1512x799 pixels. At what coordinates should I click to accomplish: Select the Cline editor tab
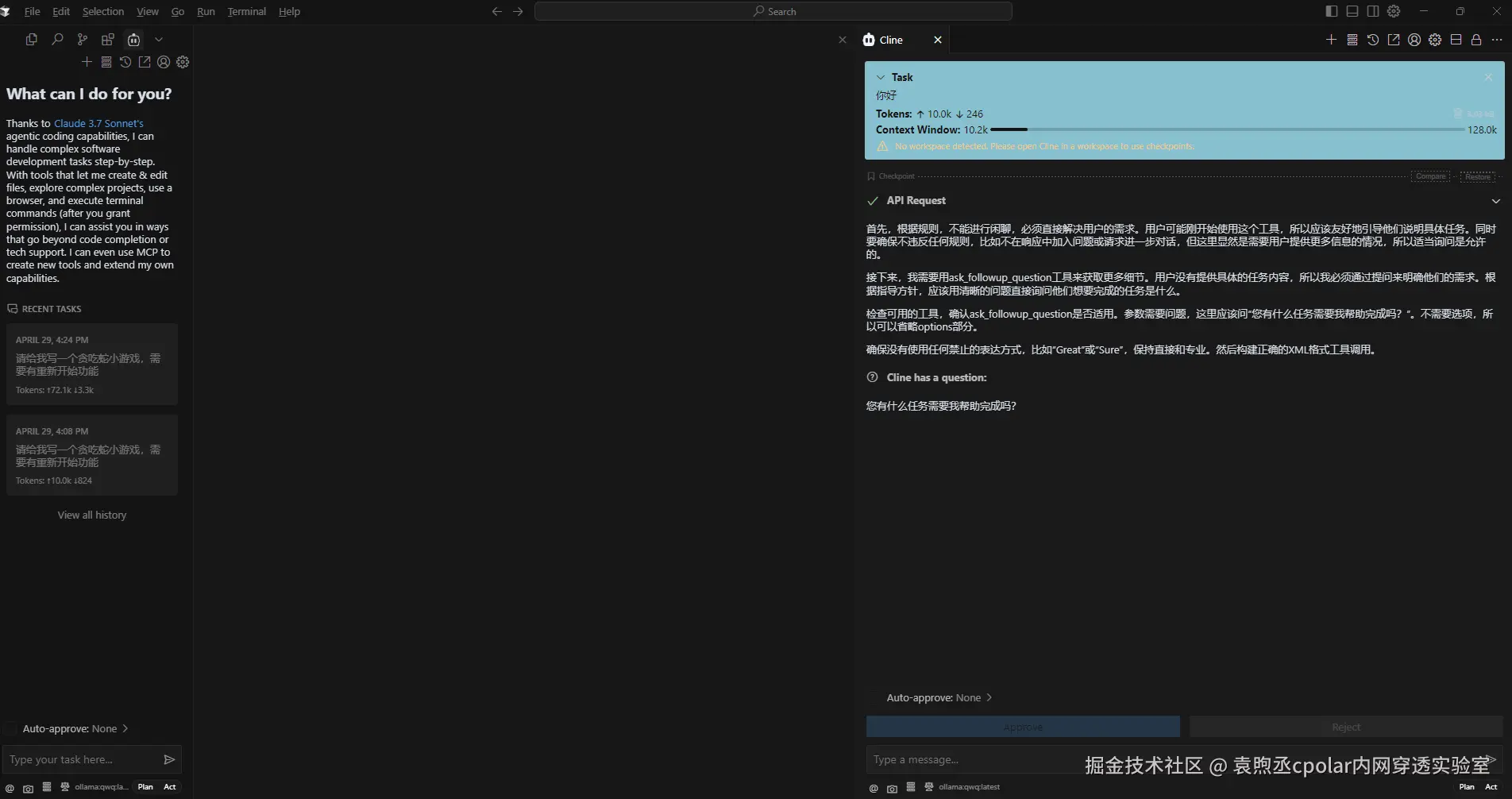tap(891, 39)
